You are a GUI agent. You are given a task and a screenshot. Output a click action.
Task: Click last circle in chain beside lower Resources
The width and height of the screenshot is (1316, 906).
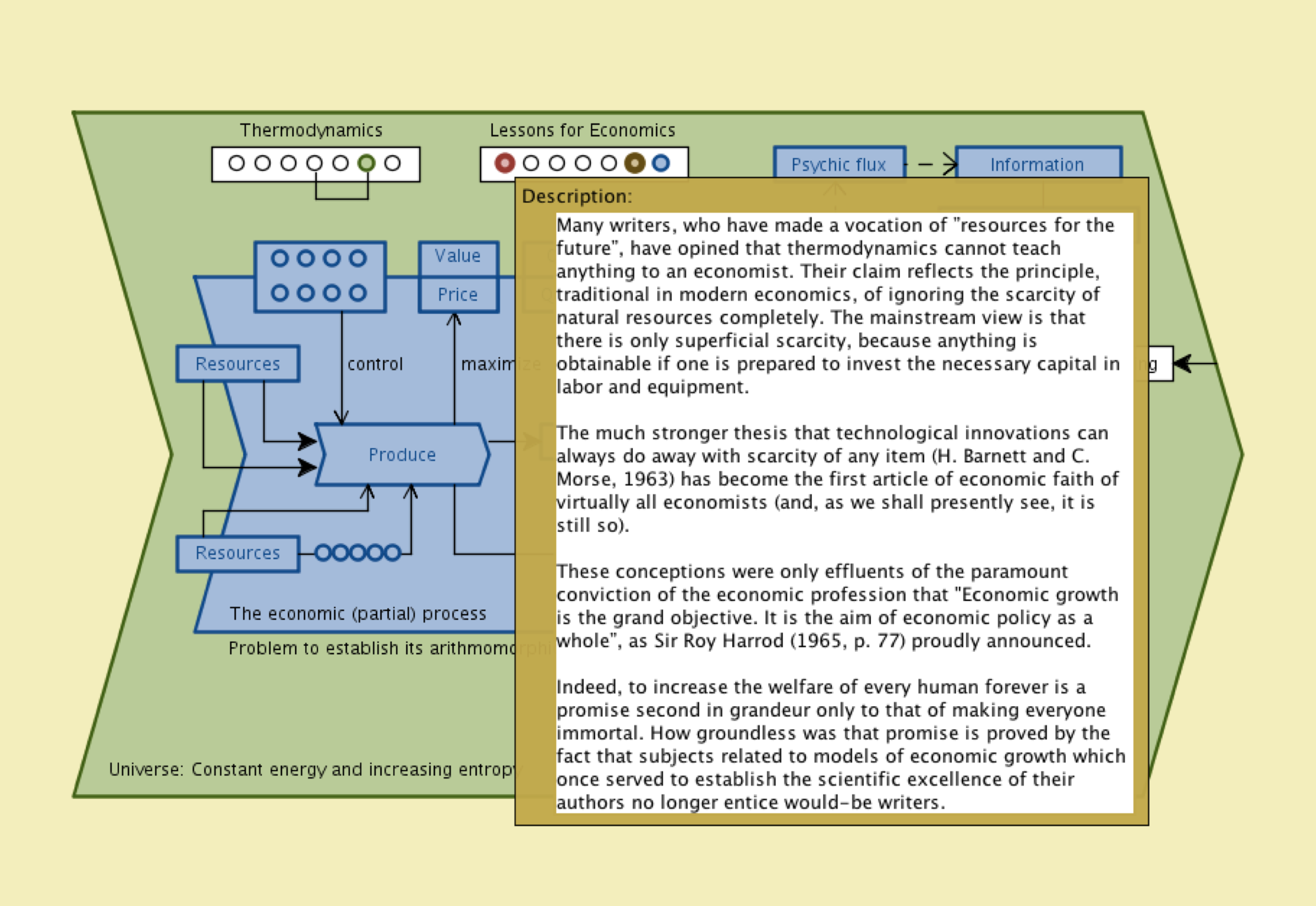[392, 552]
